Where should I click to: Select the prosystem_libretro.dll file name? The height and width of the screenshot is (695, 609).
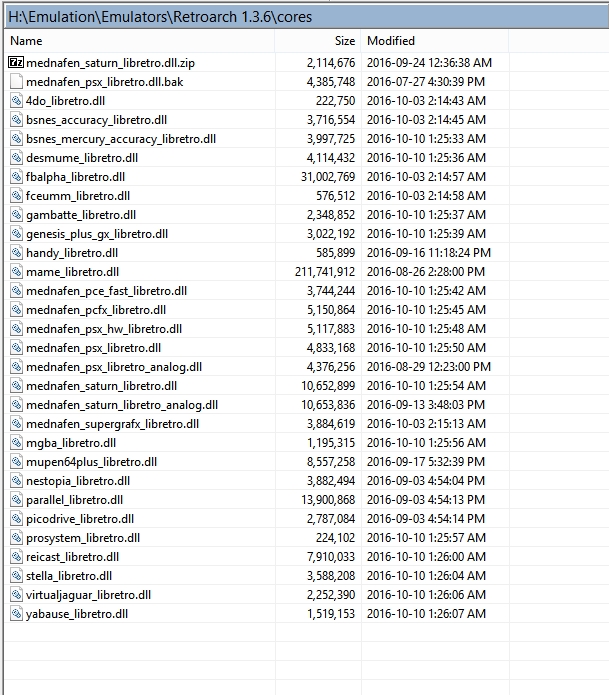coord(83,538)
